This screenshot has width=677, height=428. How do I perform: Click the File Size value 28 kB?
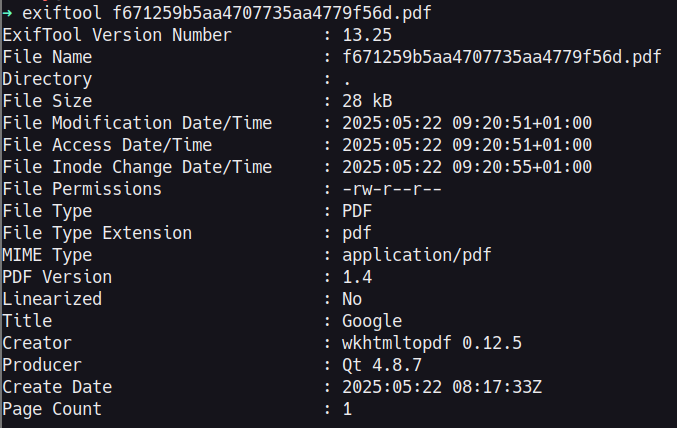367,101
